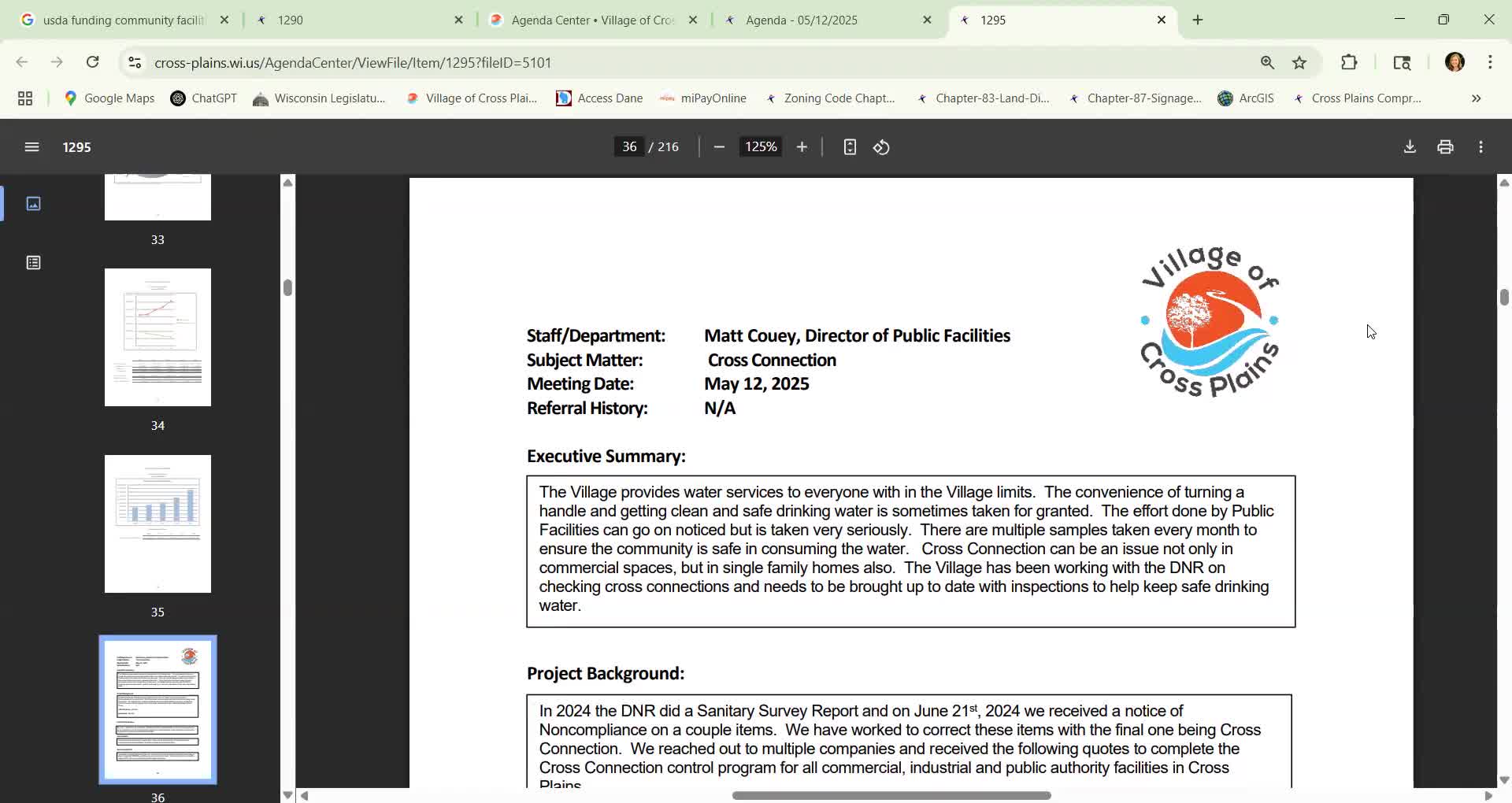Show the document outline in sidebar

pyautogui.click(x=33, y=263)
